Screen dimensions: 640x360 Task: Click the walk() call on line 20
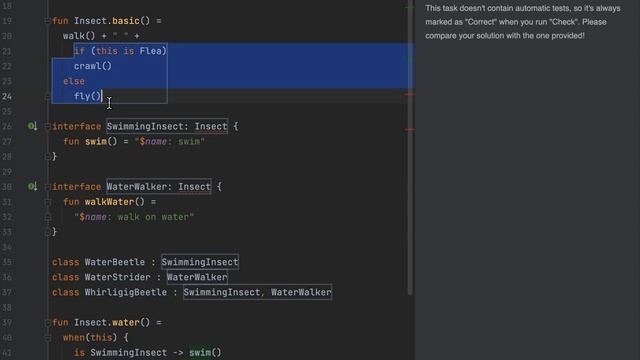(79, 36)
